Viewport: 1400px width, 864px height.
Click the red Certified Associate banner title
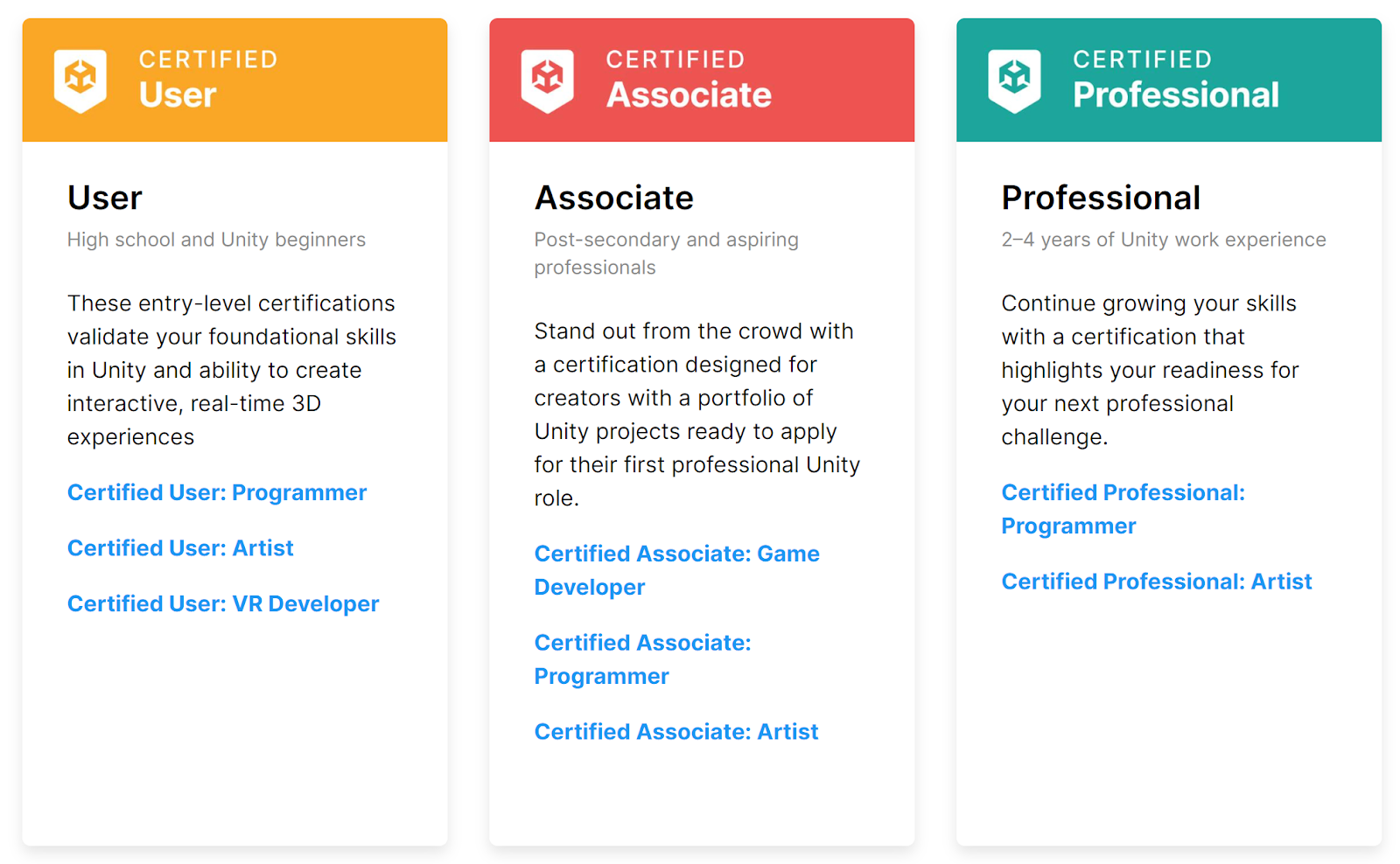pos(689,79)
